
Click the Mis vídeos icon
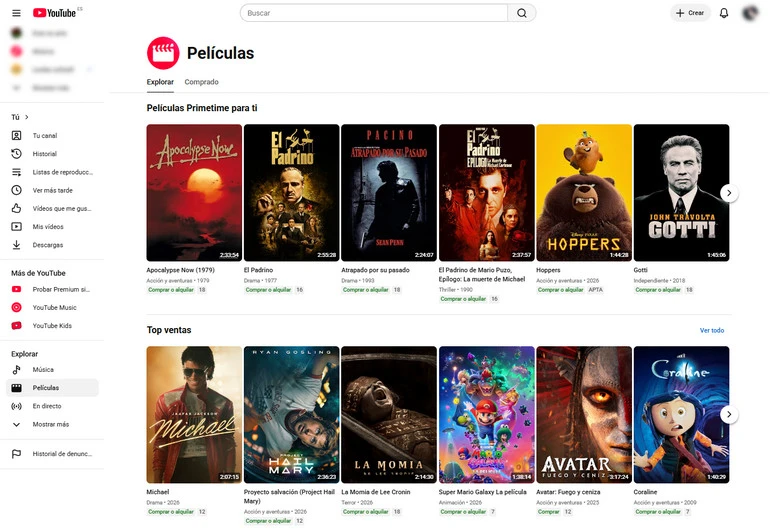pyautogui.click(x=16, y=226)
